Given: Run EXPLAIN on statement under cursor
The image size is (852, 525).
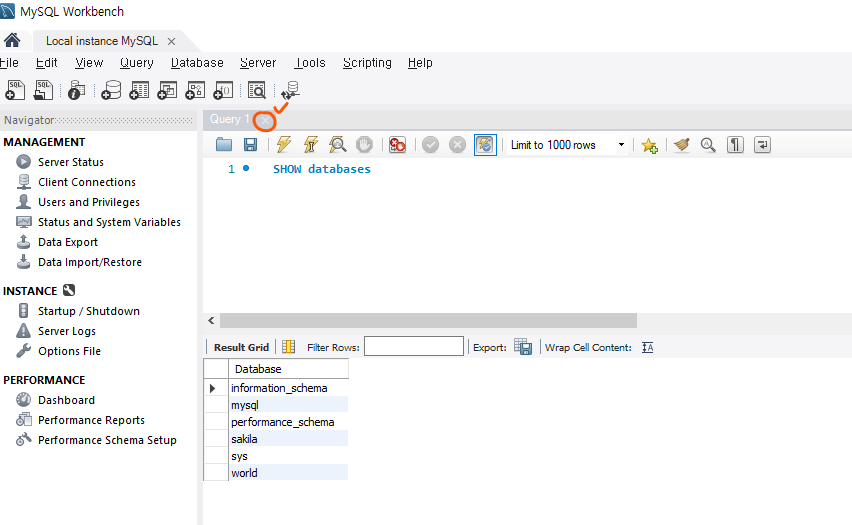Looking at the screenshot, I should (337, 145).
